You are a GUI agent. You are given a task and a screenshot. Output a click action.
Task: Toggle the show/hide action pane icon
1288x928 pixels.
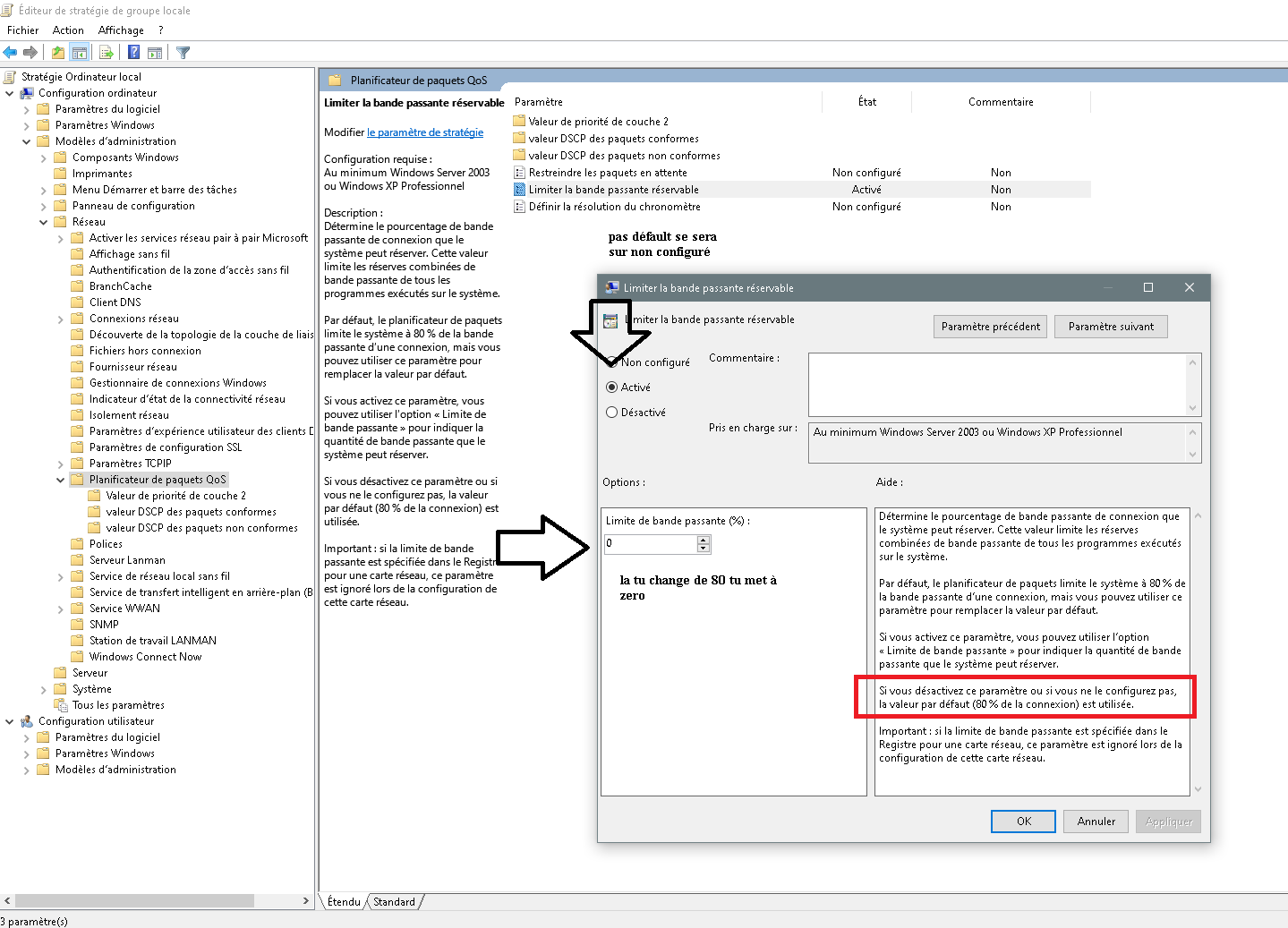coord(155,53)
